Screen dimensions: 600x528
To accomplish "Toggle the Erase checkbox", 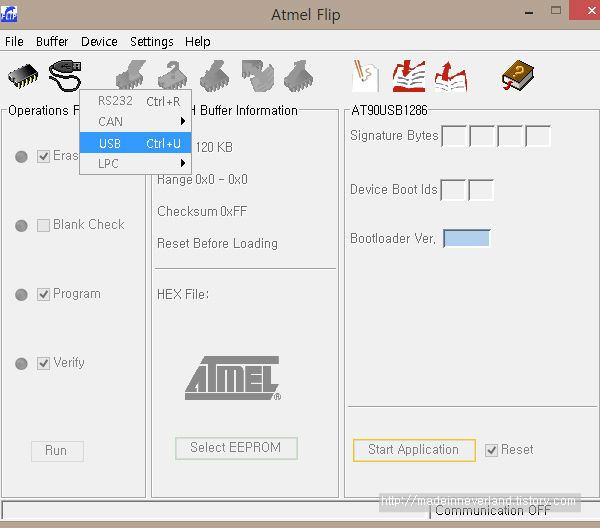I will (43, 156).
